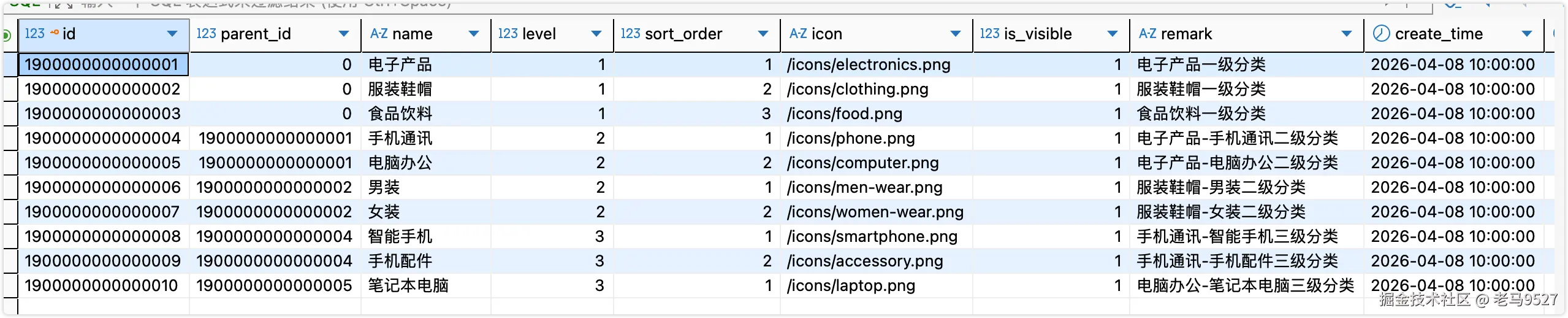Screen dimensions: 1568x318
Task: Click the A-Z type icon beside remark
Action: coord(1147,34)
